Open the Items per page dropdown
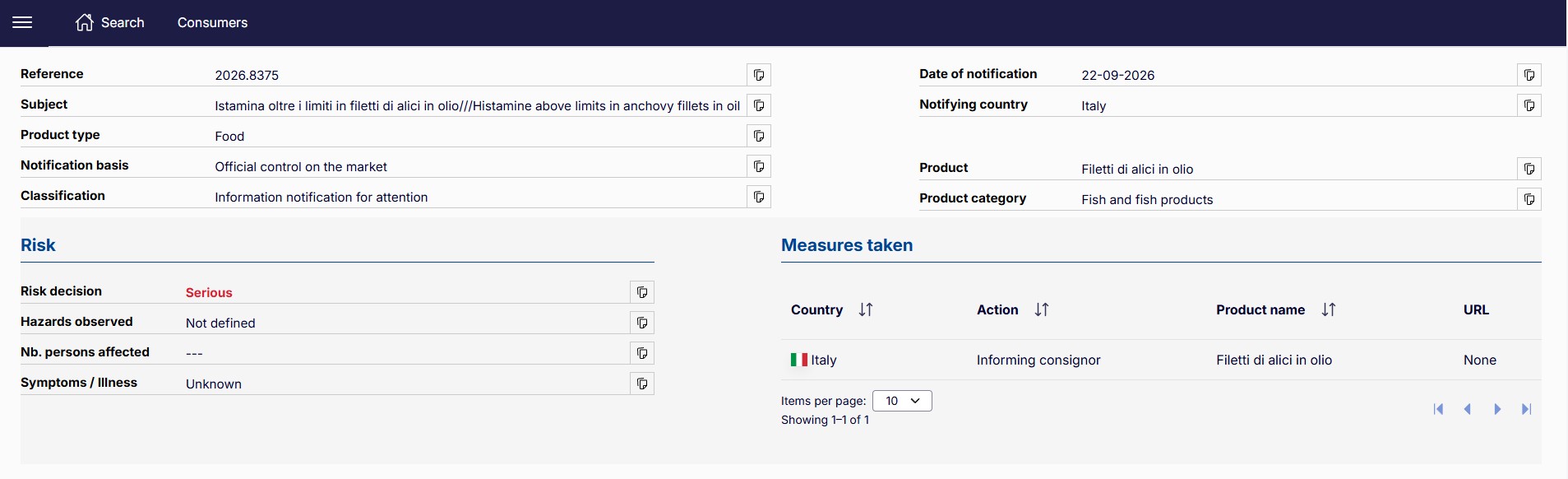Viewport: 1568px width, 479px height. click(902, 401)
